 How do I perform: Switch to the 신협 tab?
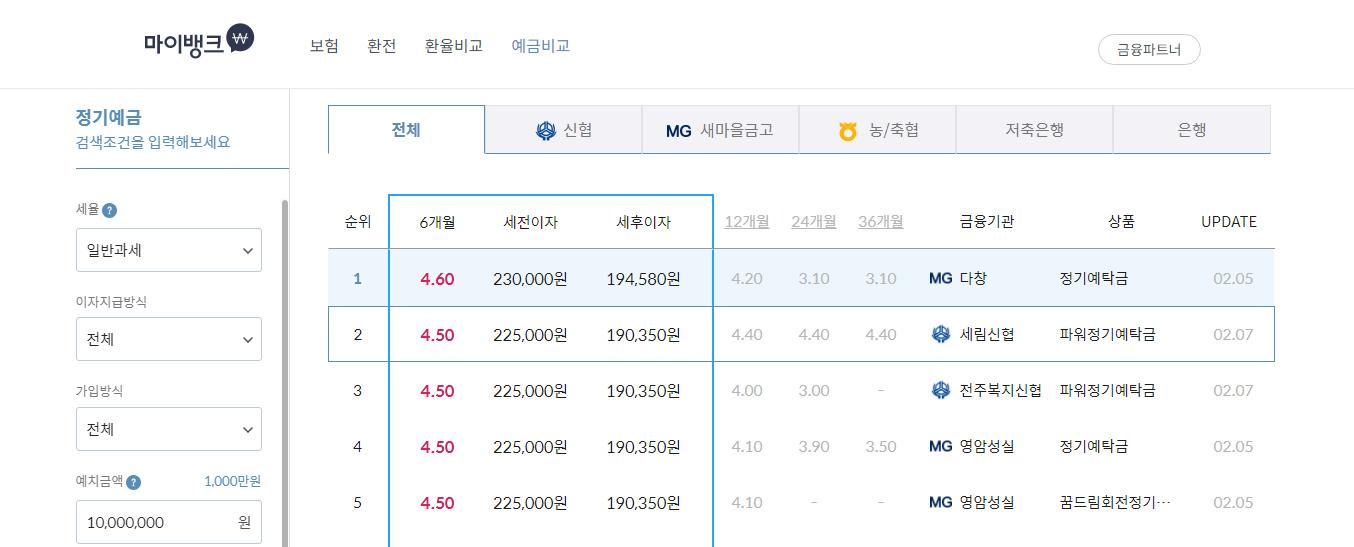(563, 130)
